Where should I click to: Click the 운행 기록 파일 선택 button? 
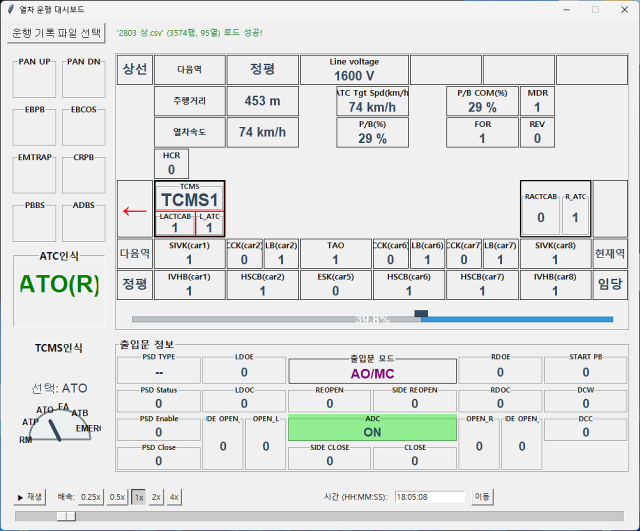[x=56, y=33]
